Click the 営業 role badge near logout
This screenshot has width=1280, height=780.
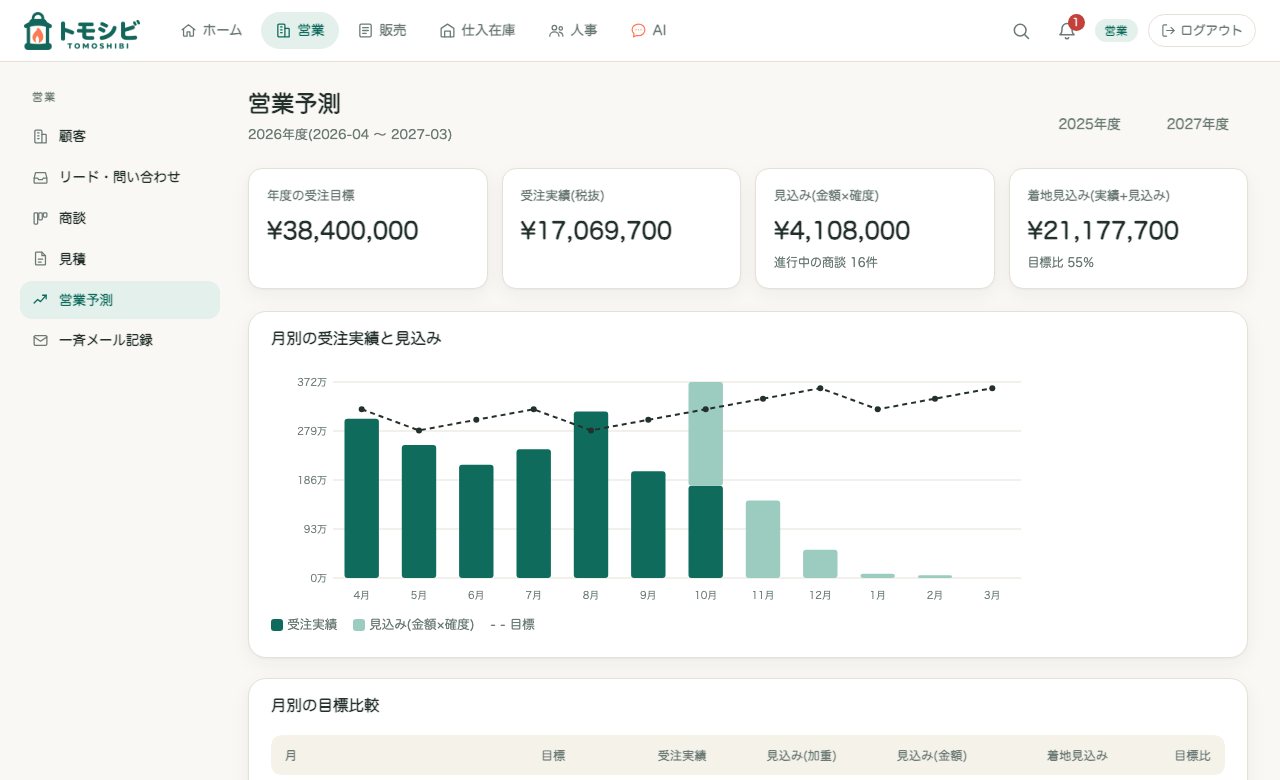(1116, 31)
